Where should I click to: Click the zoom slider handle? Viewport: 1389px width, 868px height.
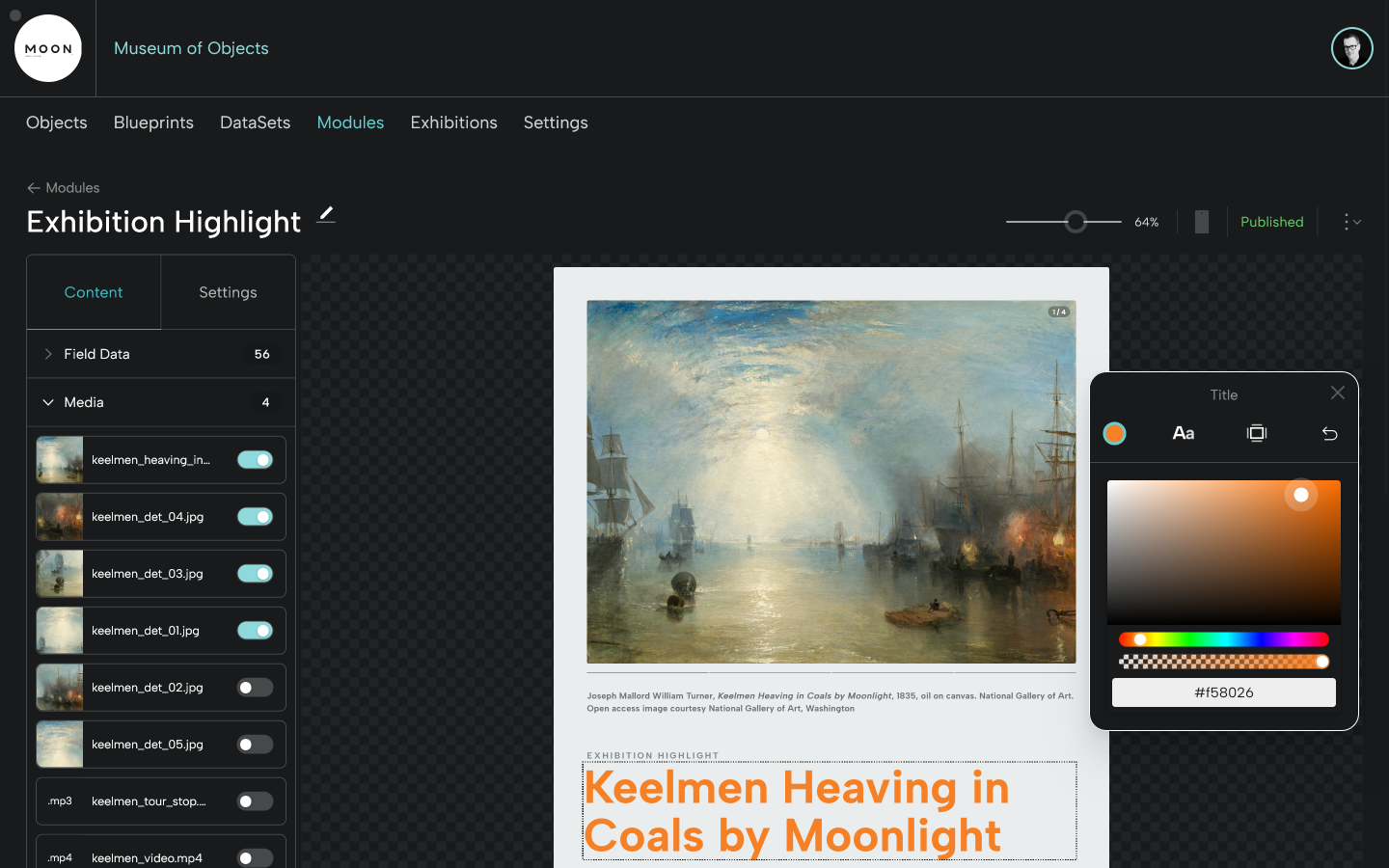(1076, 222)
